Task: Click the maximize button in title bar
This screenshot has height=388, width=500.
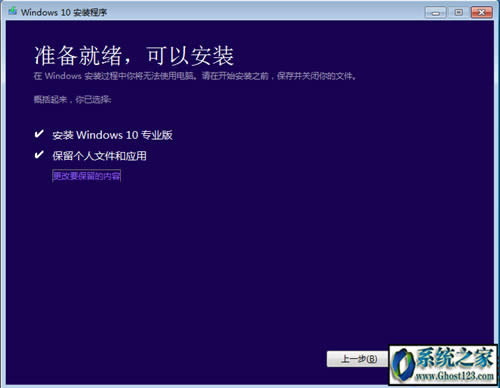Action: [459, 13]
